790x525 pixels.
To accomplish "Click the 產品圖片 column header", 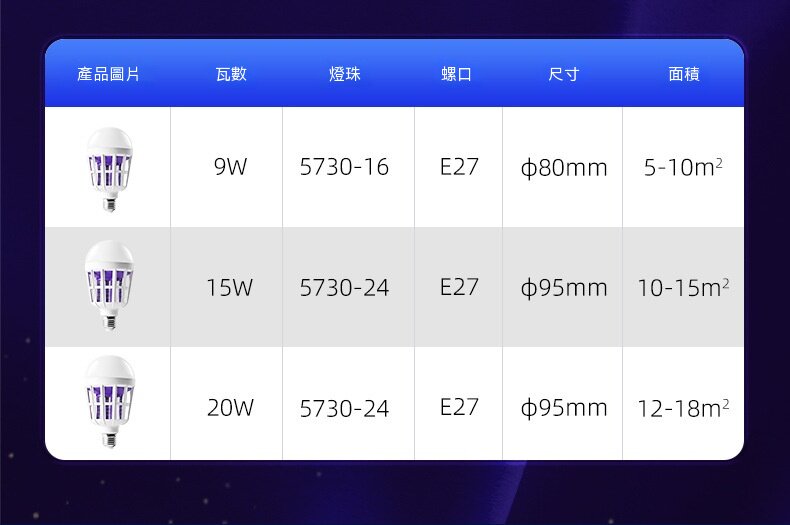I will (108, 74).
